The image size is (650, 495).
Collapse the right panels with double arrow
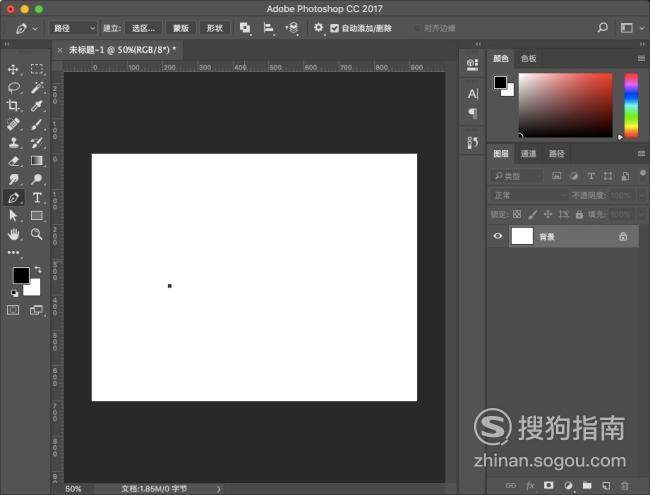[642, 44]
